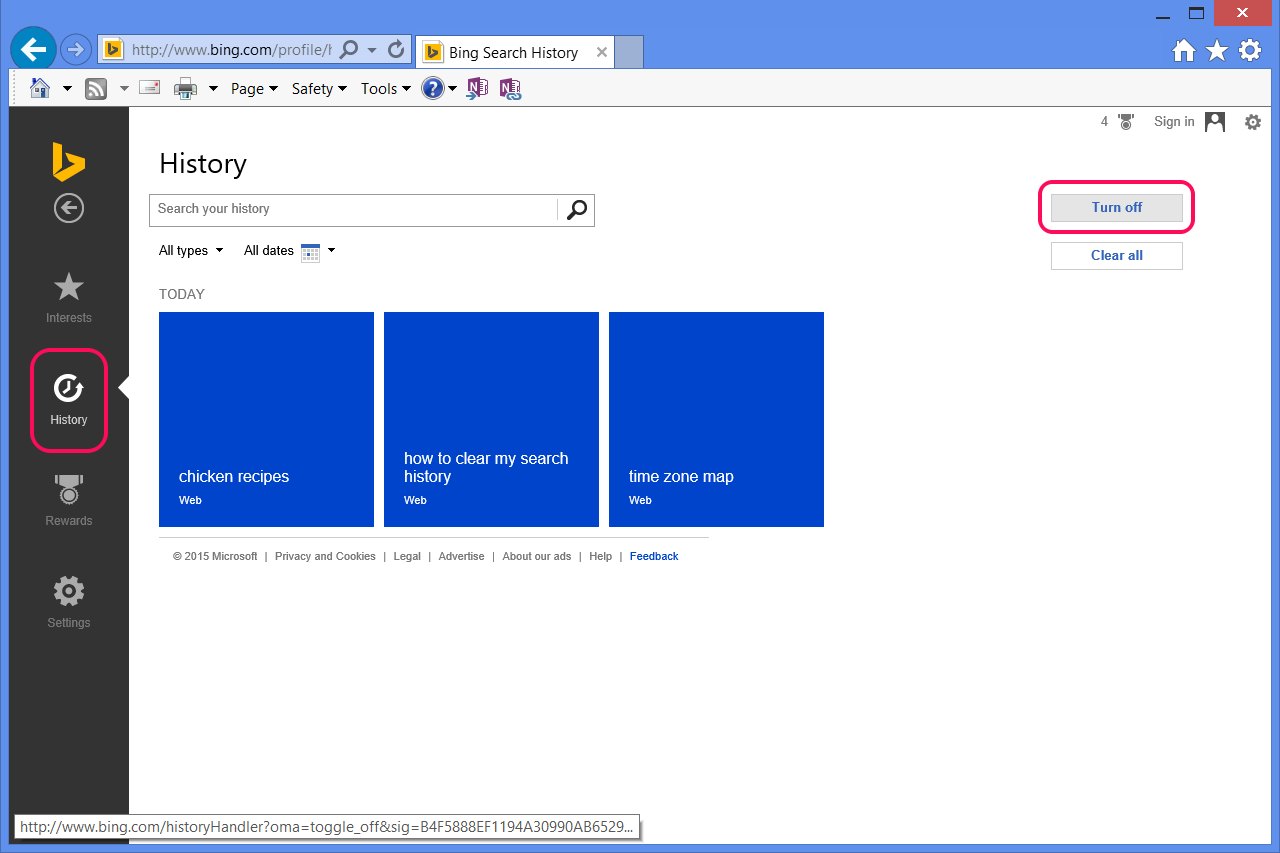1280x853 pixels.
Task: Click the Read mail icon
Action: [149, 88]
